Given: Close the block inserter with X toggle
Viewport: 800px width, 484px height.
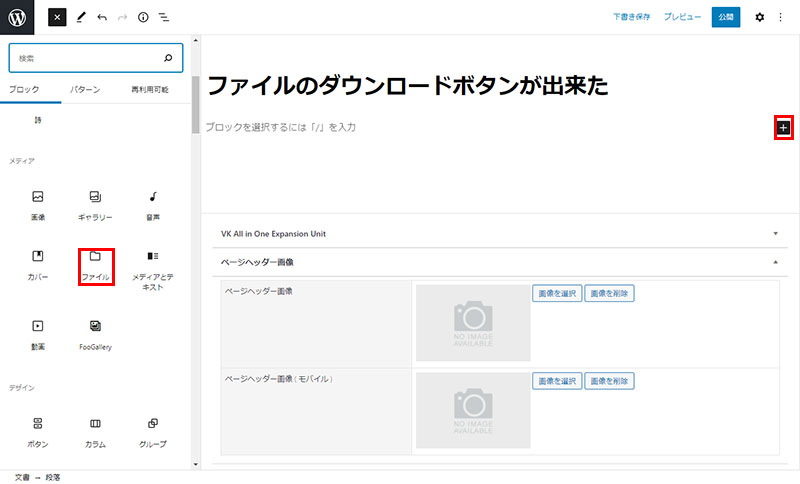Looking at the screenshot, I should [57, 17].
